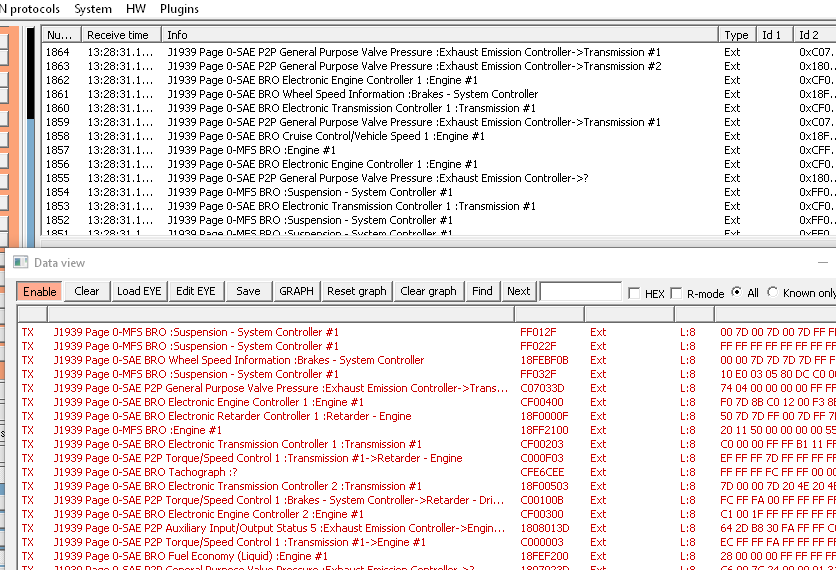
Task: Select message row 1853 Electronic Transmission Controller
Action: pos(439,206)
